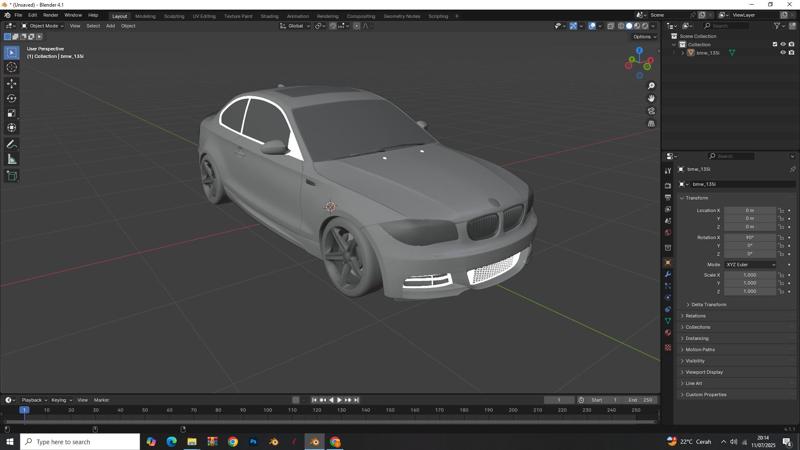This screenshot has width=800, height=450.
Task: Open the Modifiers wrench tab
Action: pos(668,274)
